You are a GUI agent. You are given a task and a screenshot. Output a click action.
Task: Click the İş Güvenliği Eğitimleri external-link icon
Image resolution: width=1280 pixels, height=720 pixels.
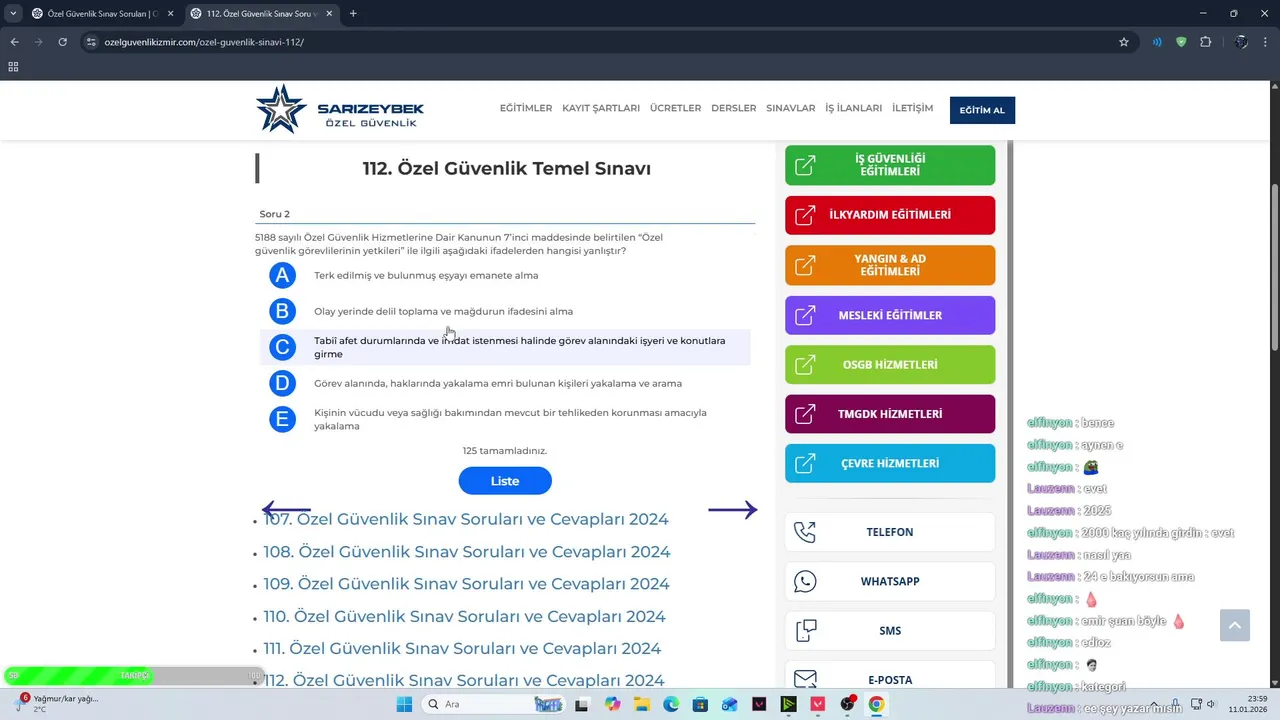(x=805, y=166)
